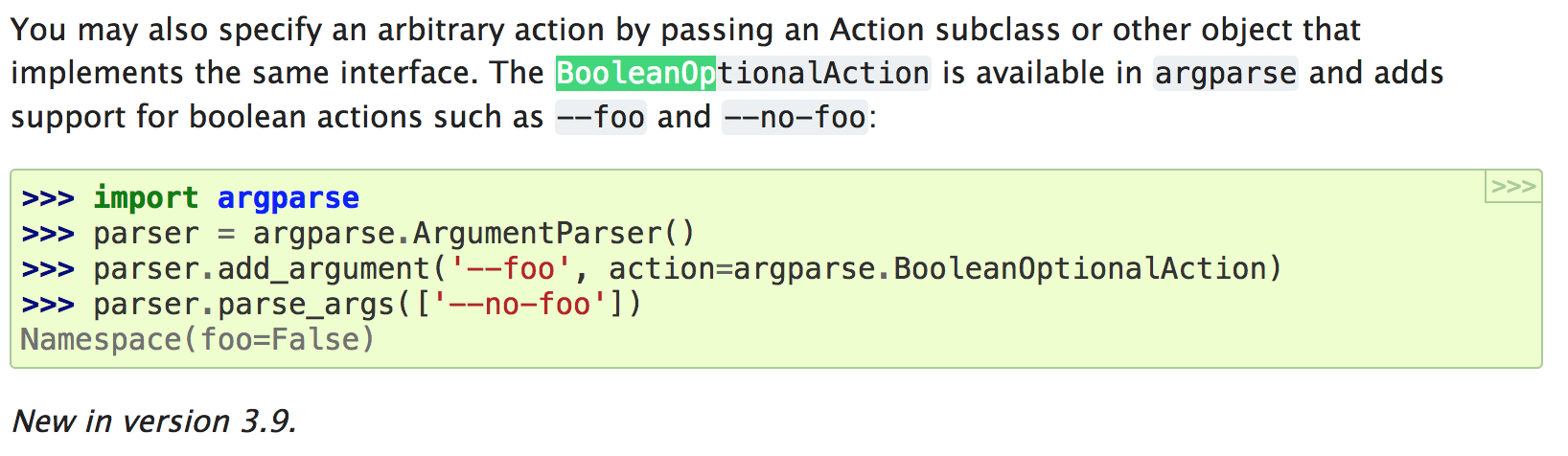This screenshot has height=456, width=1568.
Task: Click the green import keyword in the code
Action: [x=146, y=198]
